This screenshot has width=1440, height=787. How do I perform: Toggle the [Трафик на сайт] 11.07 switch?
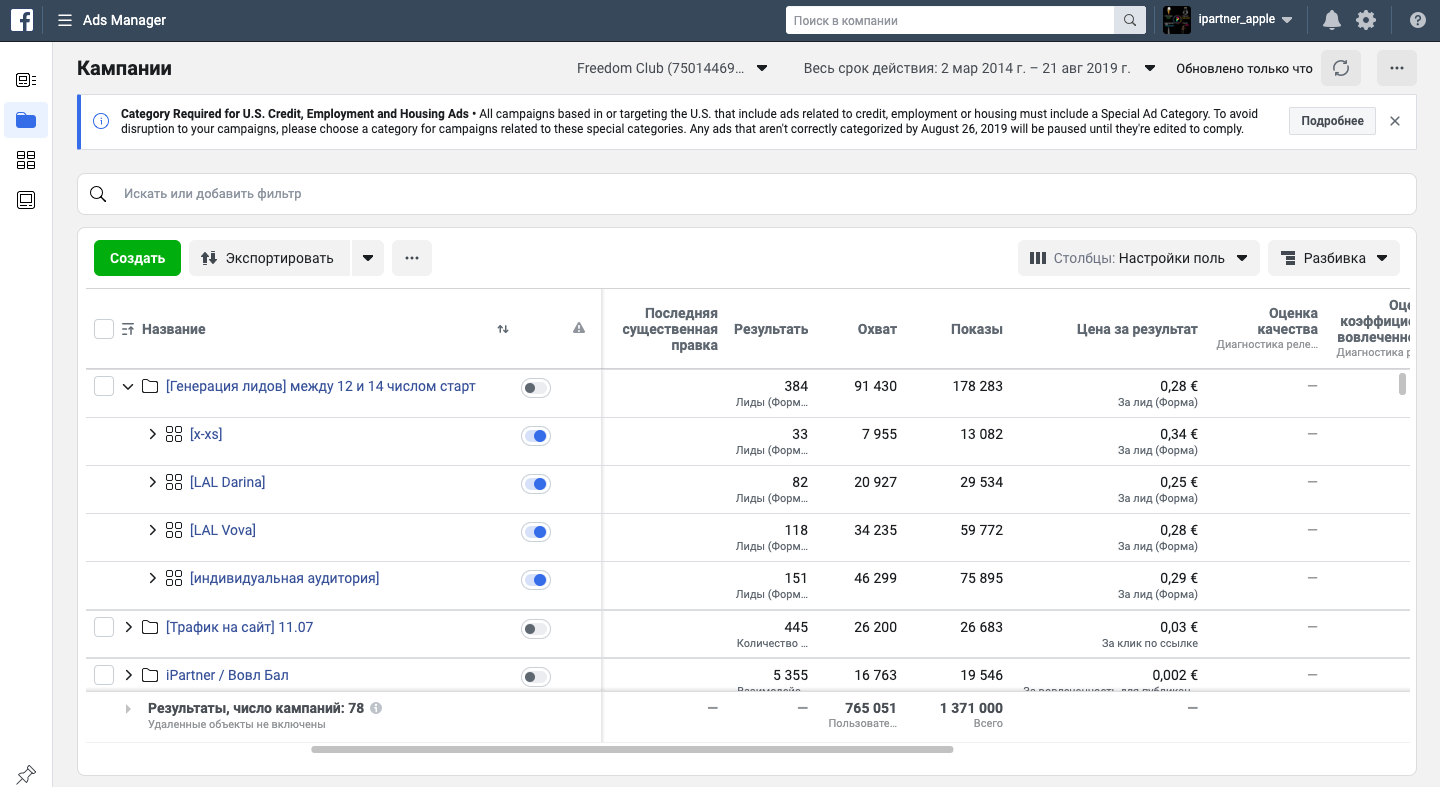pos(536,629)
